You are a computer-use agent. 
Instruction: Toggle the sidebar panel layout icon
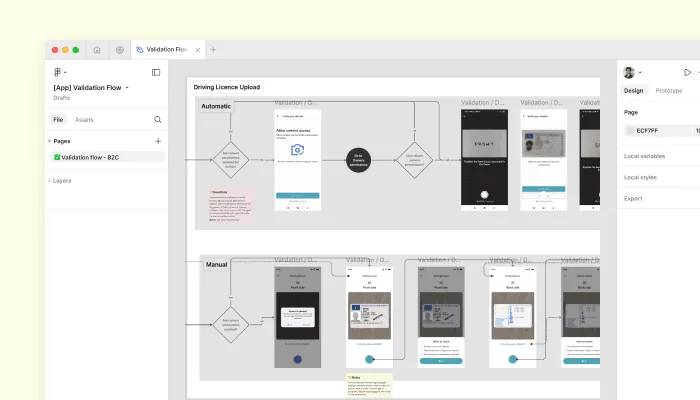156,72
